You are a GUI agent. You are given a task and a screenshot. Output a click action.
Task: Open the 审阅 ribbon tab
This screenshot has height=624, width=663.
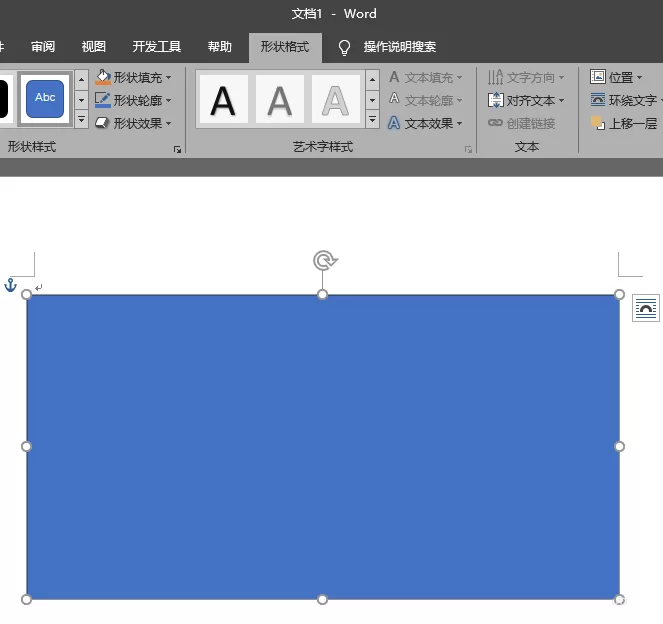pyautogui.click(x=43, y=47)
